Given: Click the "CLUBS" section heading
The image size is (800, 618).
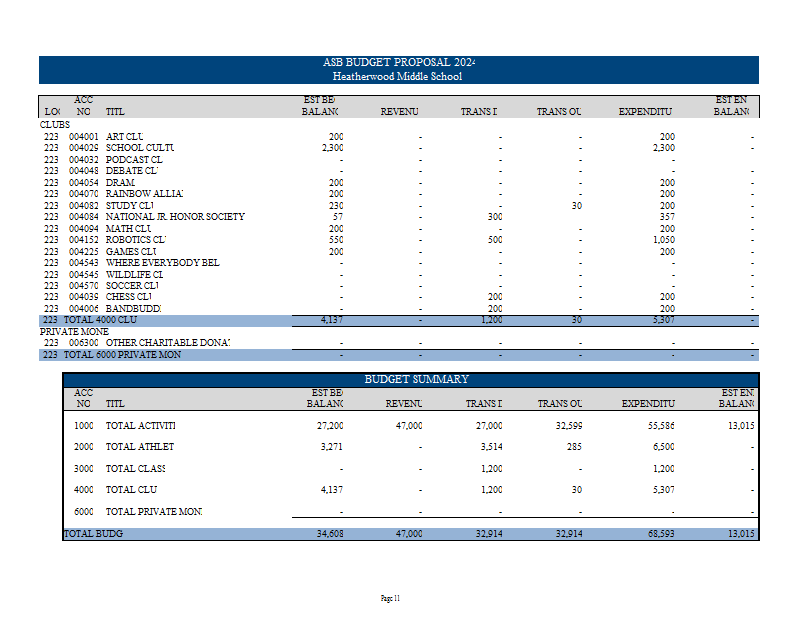Looking at the screenshot, I should pos(55,125).
